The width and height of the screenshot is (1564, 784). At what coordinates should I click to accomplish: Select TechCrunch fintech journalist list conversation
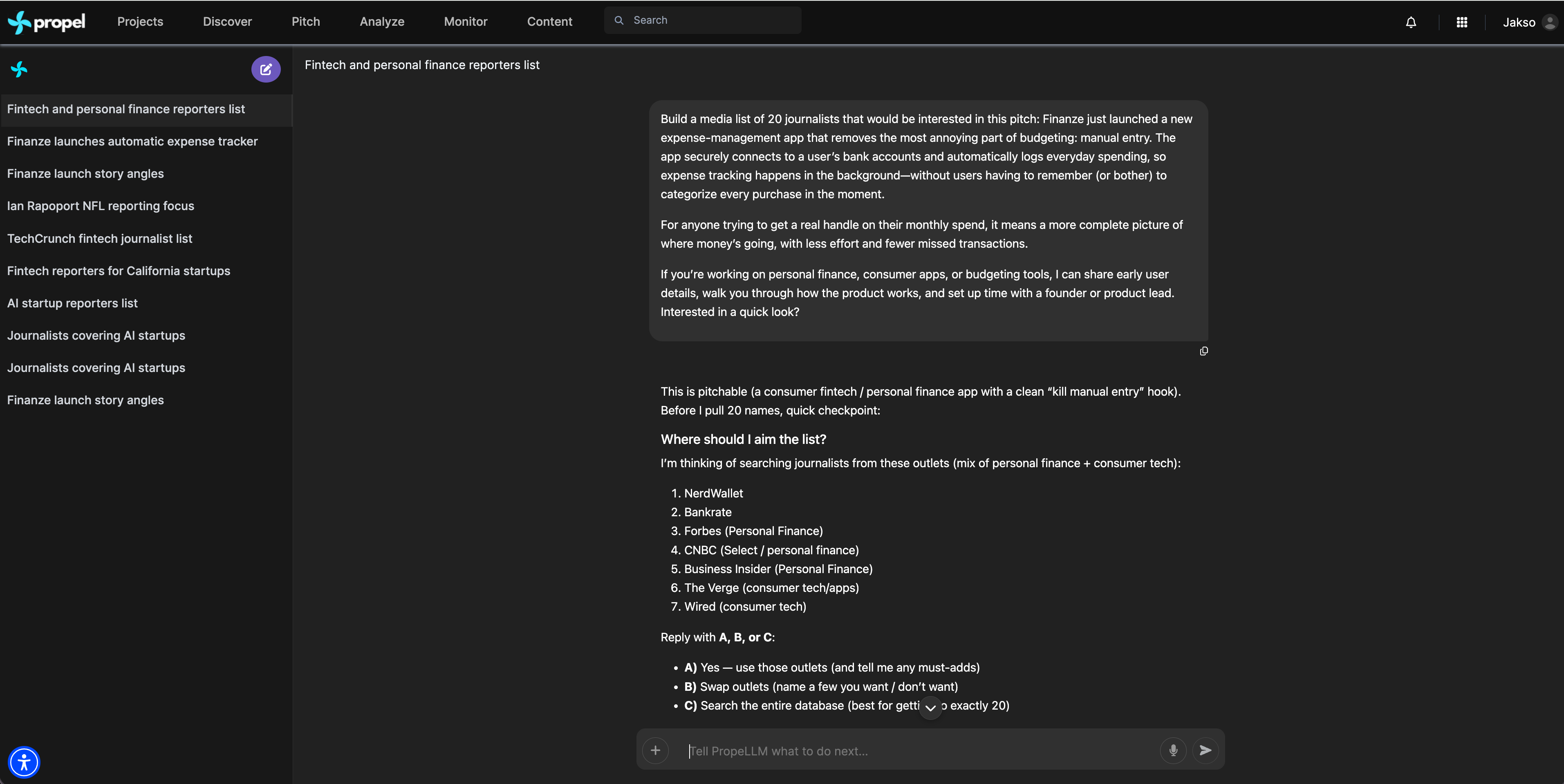click(x=100, y=239)
